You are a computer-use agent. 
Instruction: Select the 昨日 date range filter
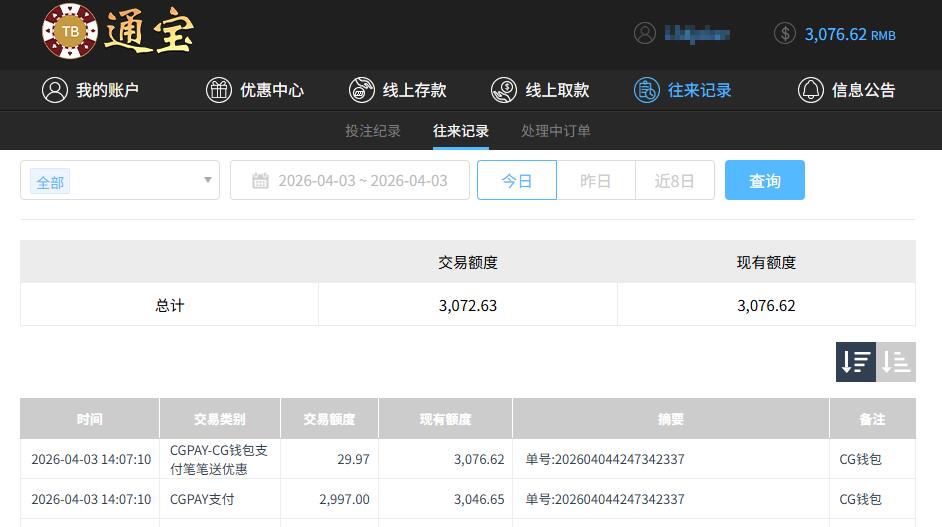tap(595, 181)
